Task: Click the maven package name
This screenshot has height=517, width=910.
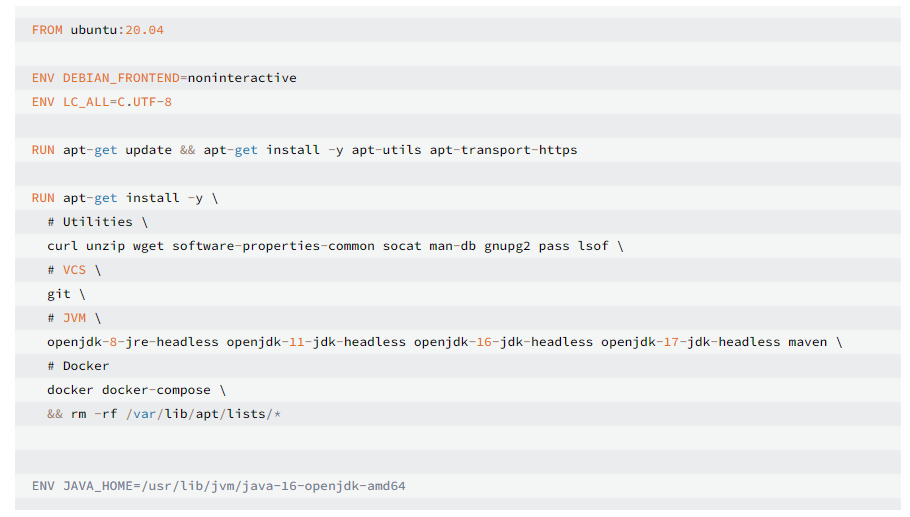Action: tap(807, 342)
